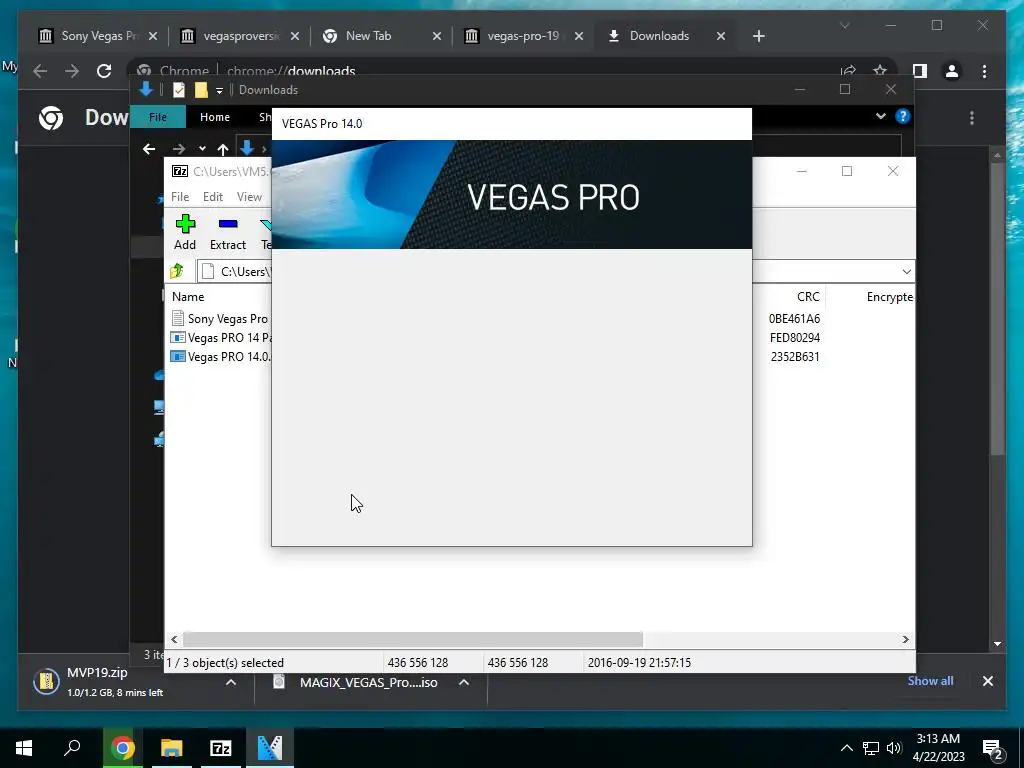Select the Vegas PRO 14.0 installer row

click(x=220, y=357)
